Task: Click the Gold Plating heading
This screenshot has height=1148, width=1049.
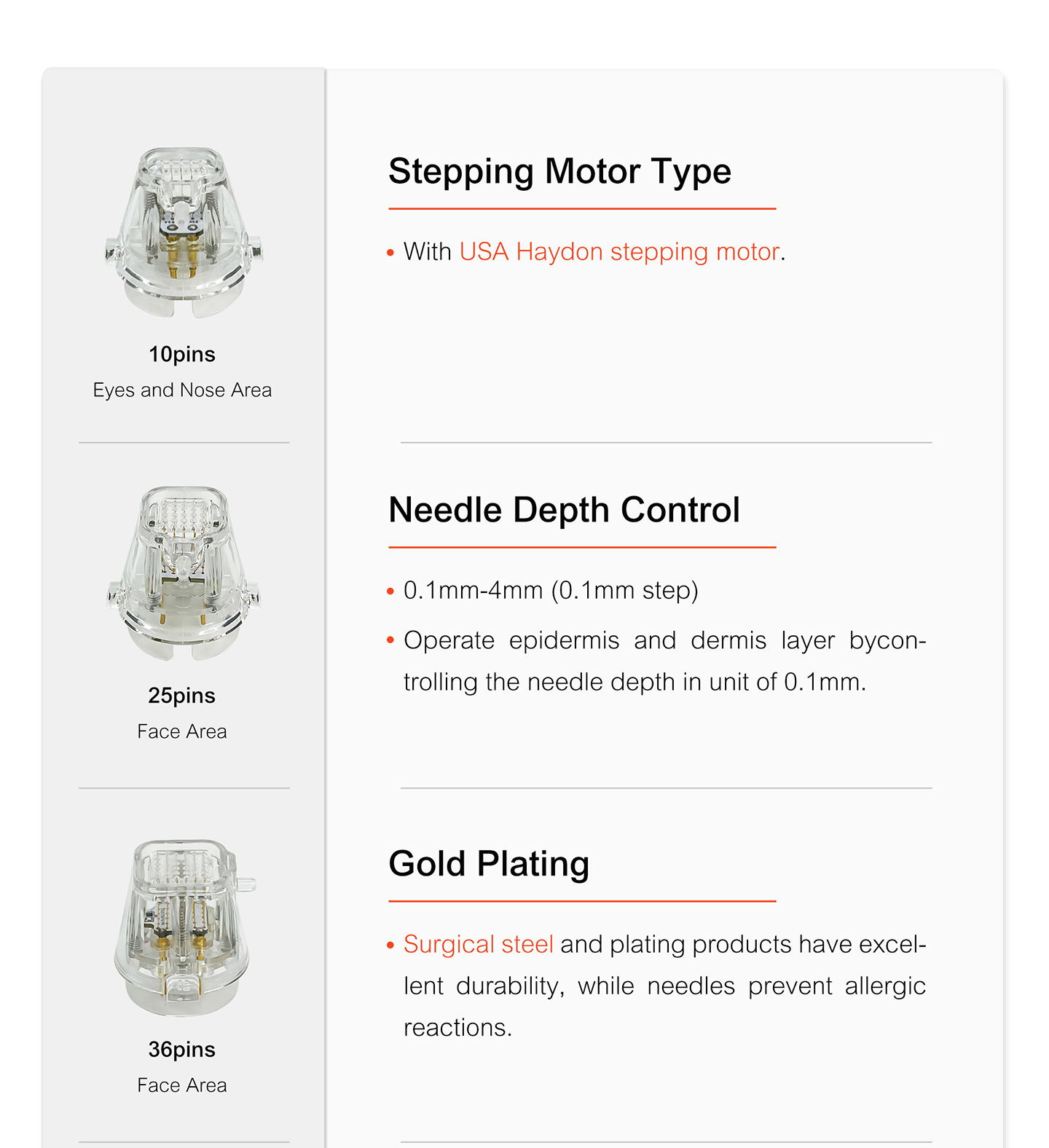Action: [x=489, y=864]
